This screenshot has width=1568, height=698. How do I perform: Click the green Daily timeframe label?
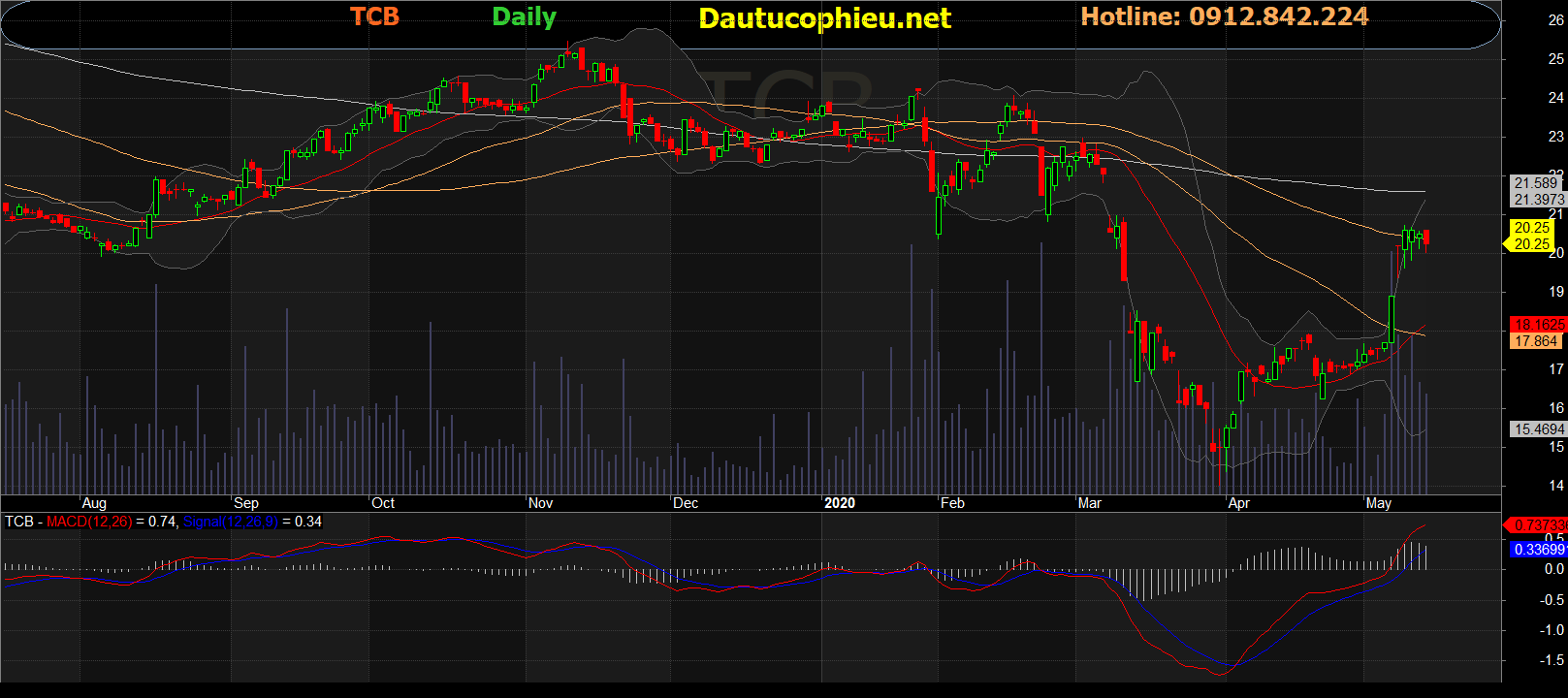524,16
